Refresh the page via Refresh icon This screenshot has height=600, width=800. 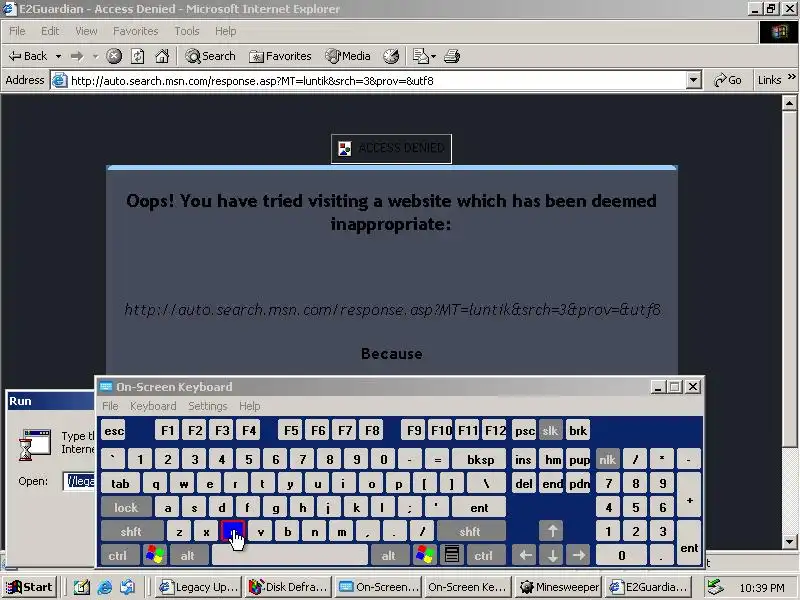tap(138, 56)
